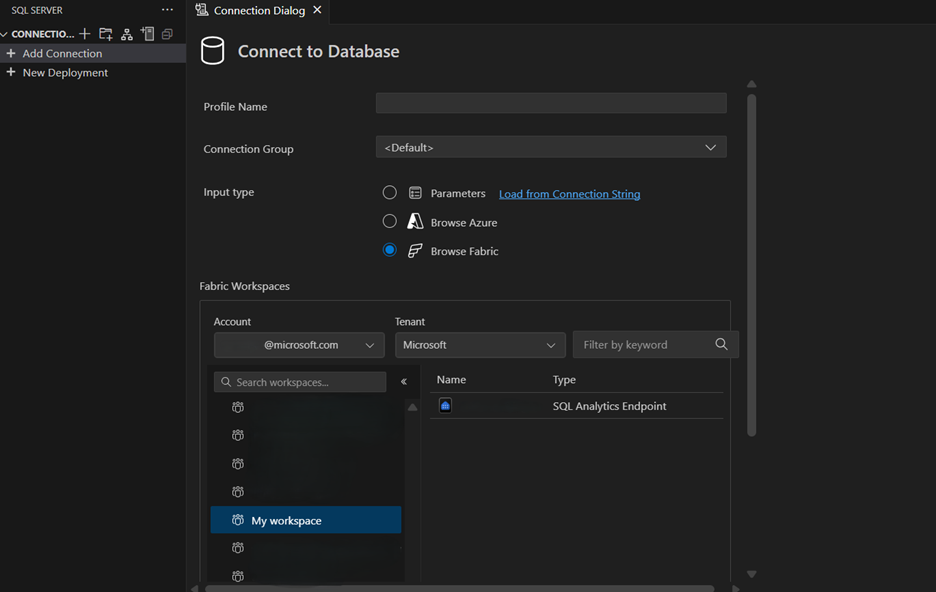Click the Profile Name input field
Screen dimensions: 936x592
(x=550, y=104)
